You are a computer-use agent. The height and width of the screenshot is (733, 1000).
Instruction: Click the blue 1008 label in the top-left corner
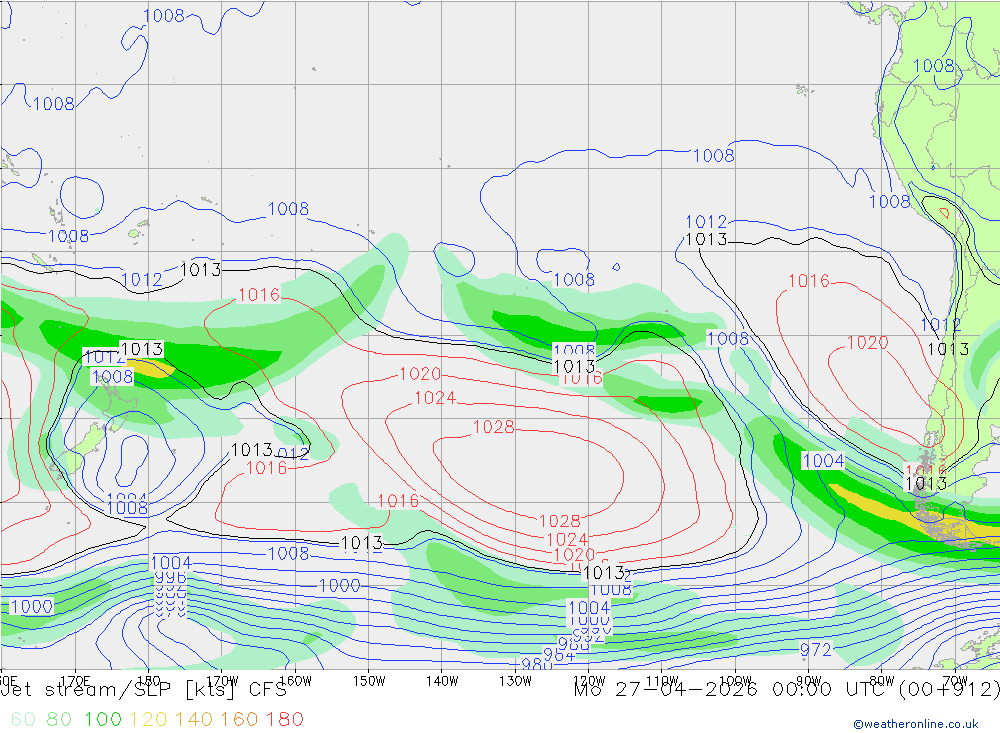164,15
